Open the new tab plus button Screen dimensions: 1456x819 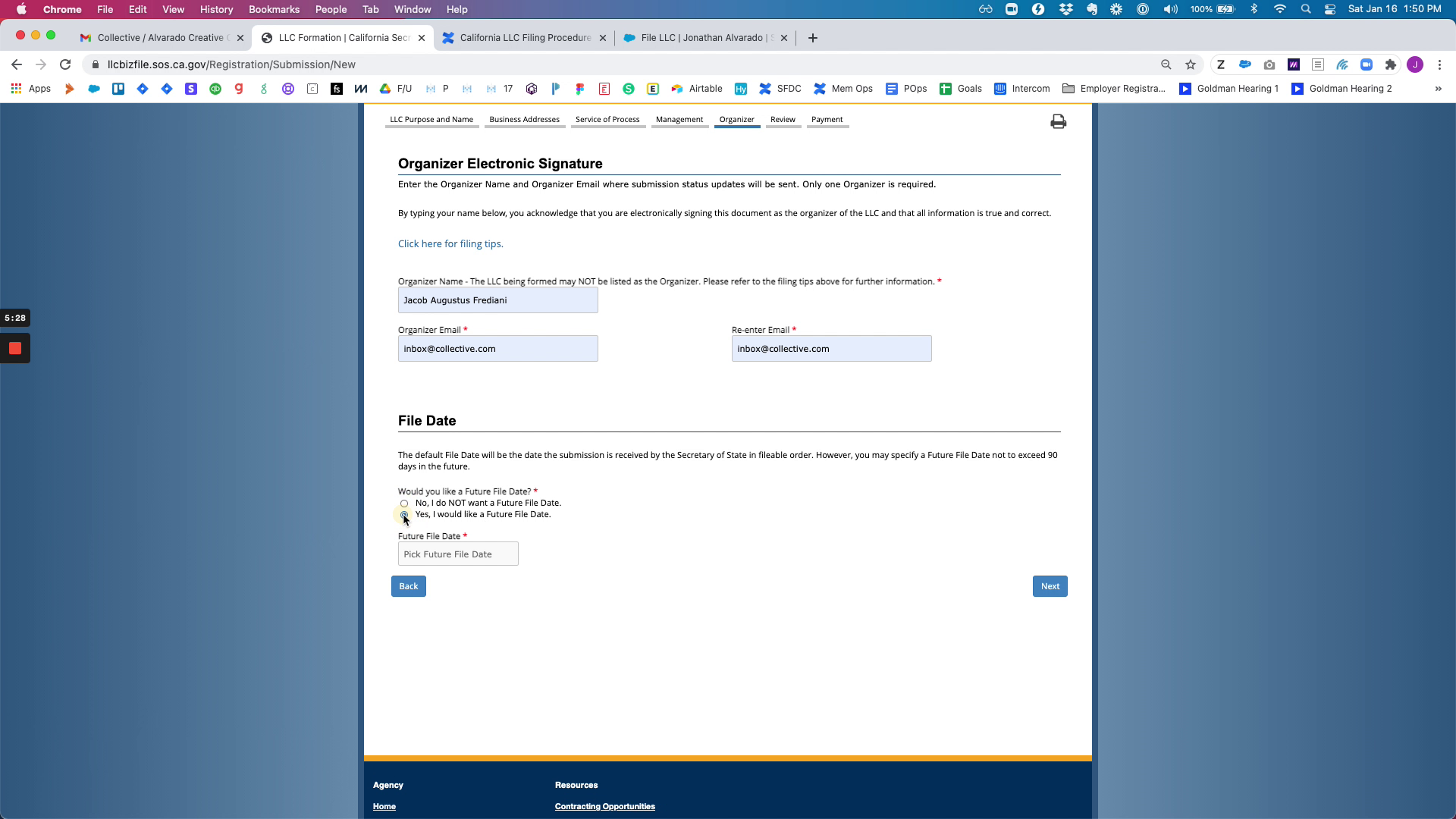coord(813,38)
